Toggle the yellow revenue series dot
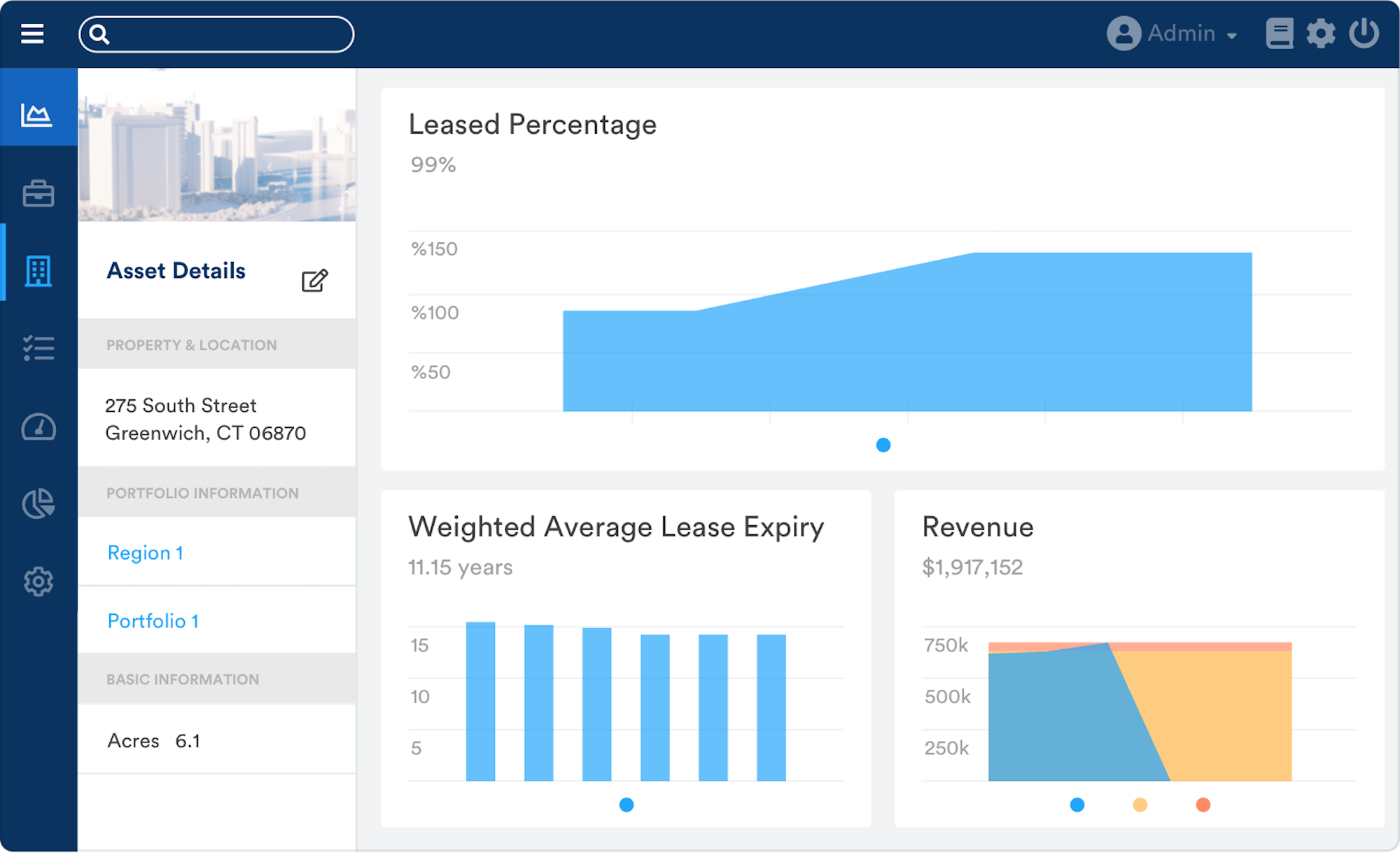This screenshot has width=1400, height=853. 1140,805
